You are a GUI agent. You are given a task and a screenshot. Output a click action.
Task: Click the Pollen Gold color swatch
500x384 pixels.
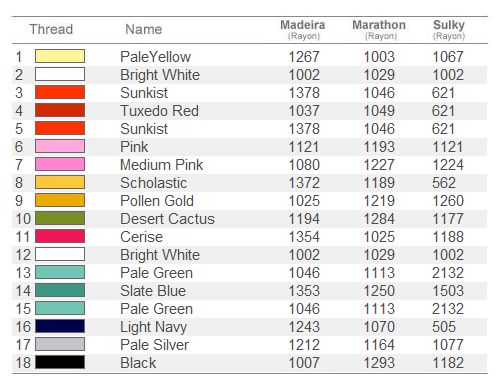pos(60,200)
